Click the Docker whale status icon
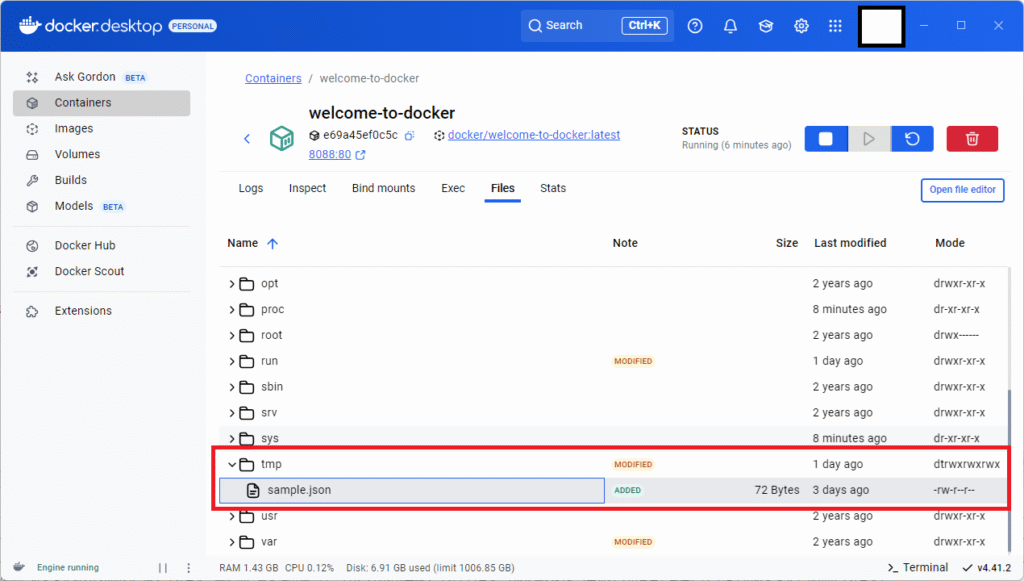Image resolution: width=1024 pixels, height=581 pixels. 19,567
